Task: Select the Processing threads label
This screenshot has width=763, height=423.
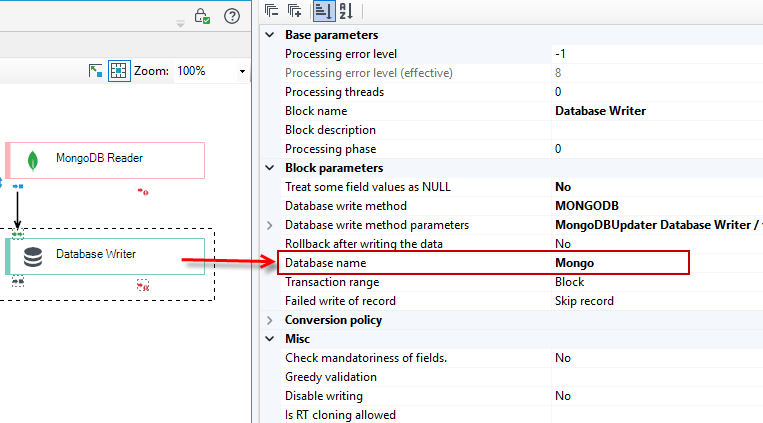Action: pos(334,92)
